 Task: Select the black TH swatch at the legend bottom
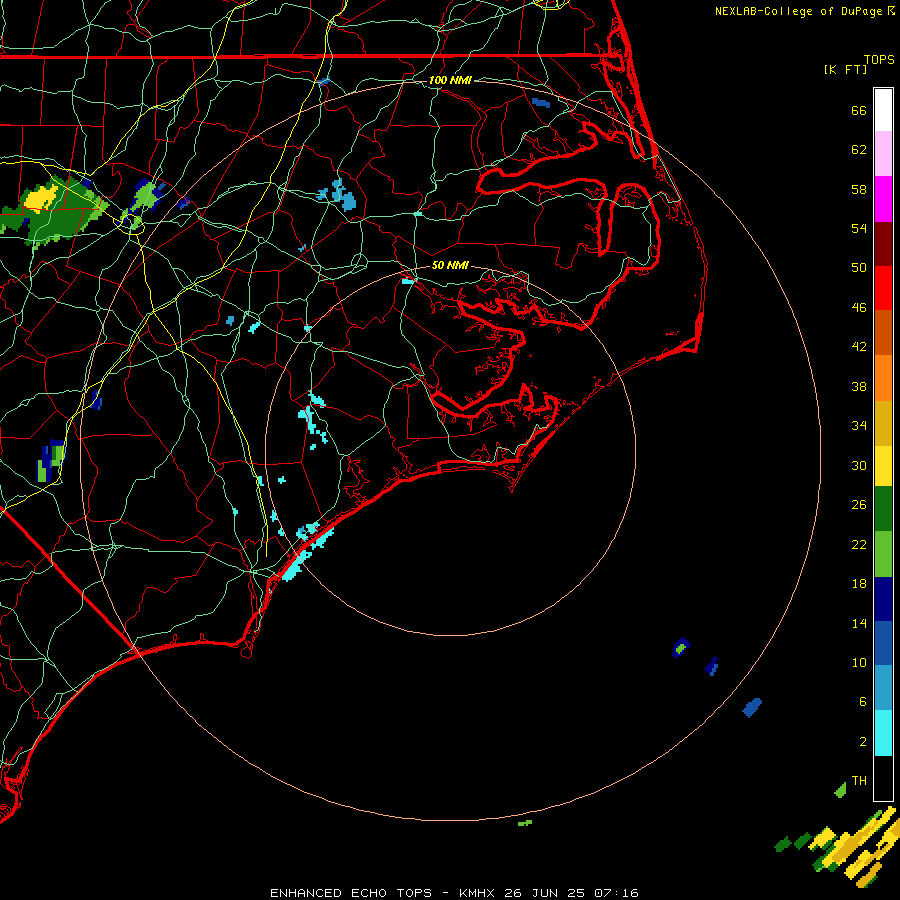[x=883, y=778]
